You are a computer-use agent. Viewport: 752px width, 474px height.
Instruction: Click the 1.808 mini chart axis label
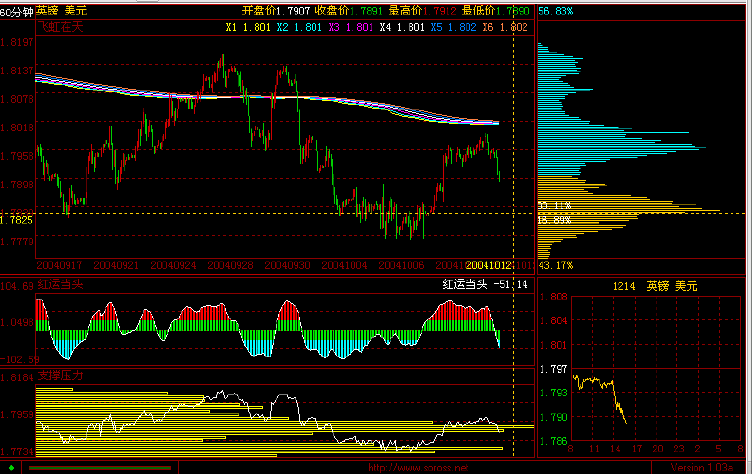(x=553, y=297)
